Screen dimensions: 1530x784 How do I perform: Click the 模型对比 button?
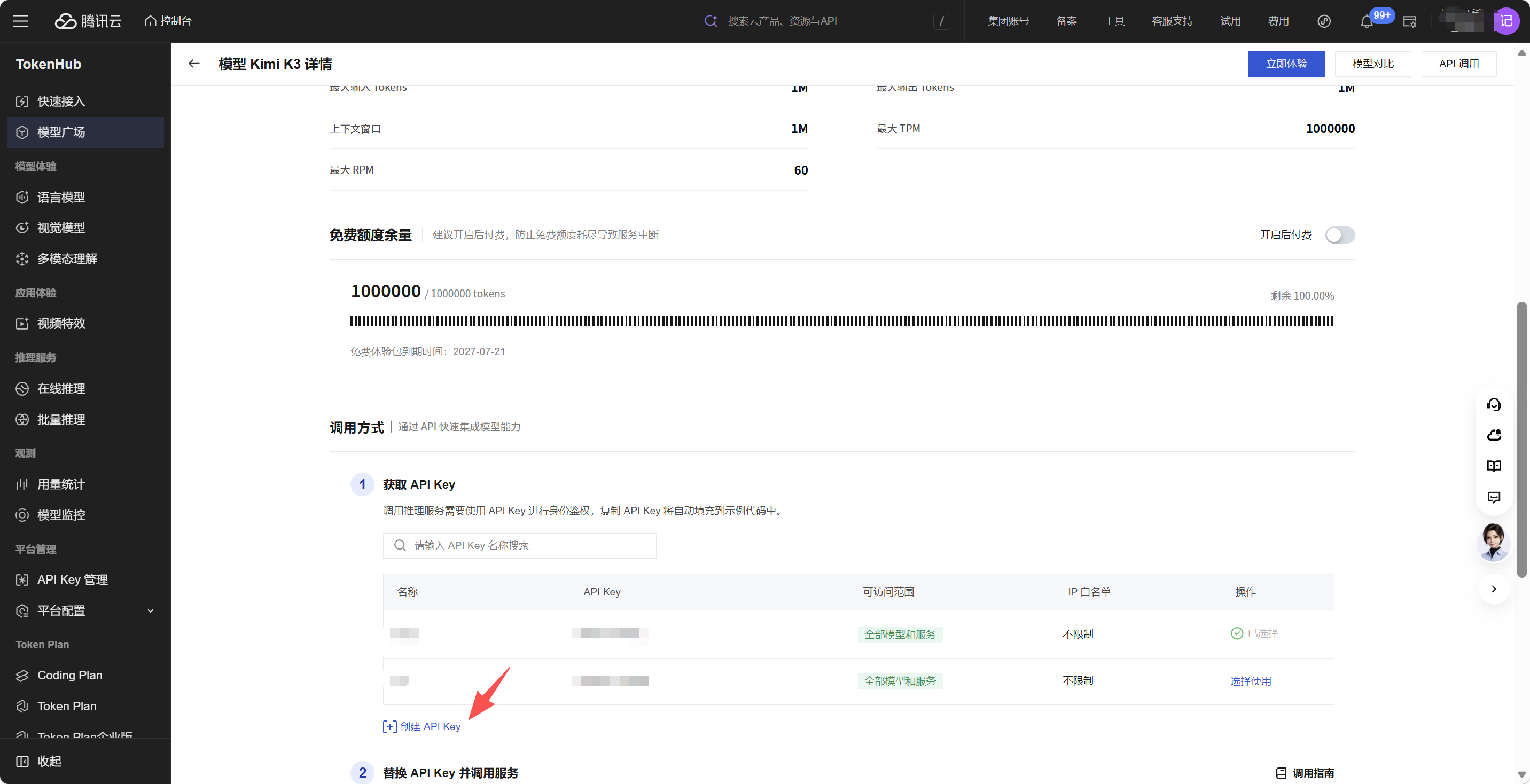click(1372, 64)
